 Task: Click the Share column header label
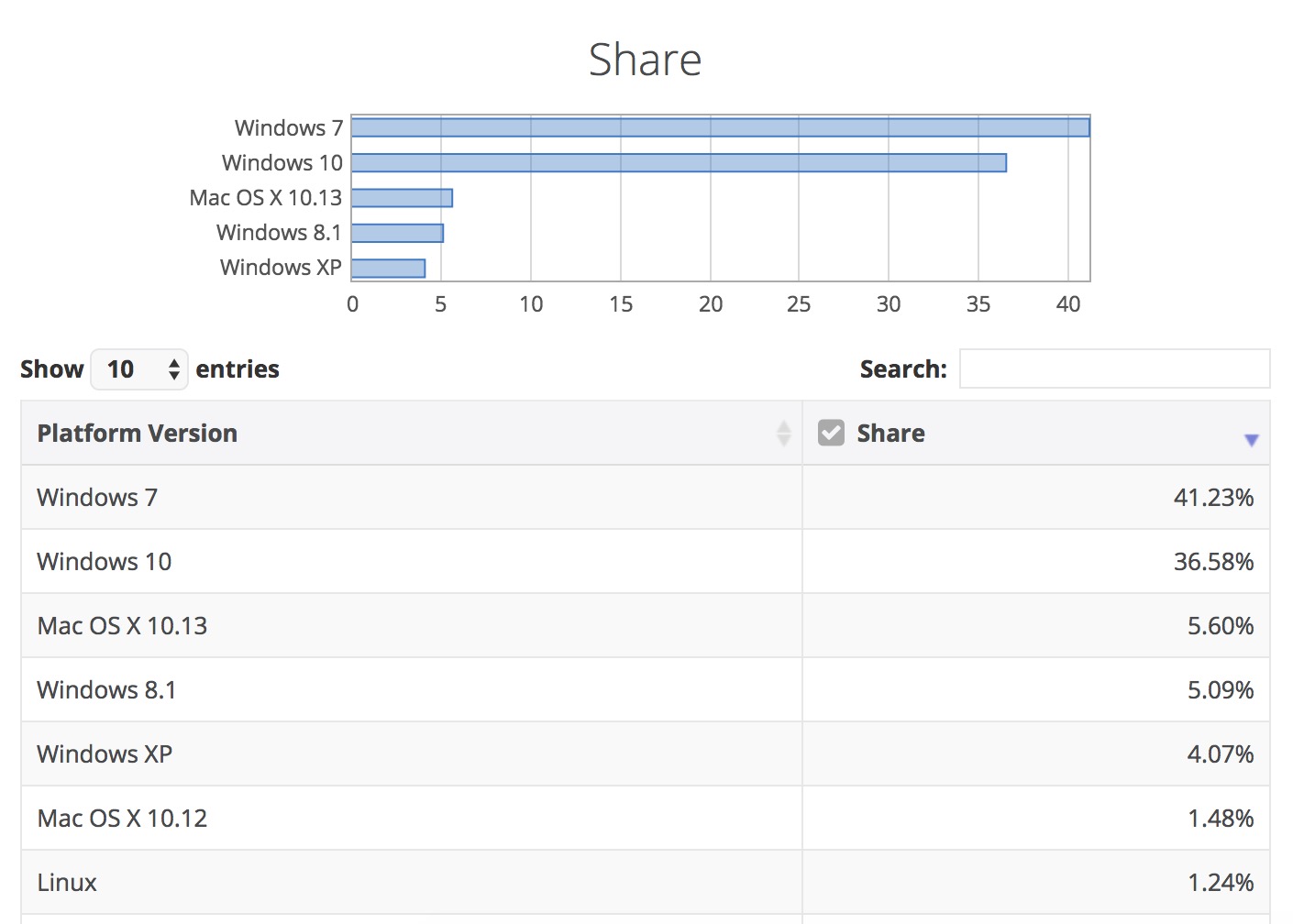coord(890,433)
